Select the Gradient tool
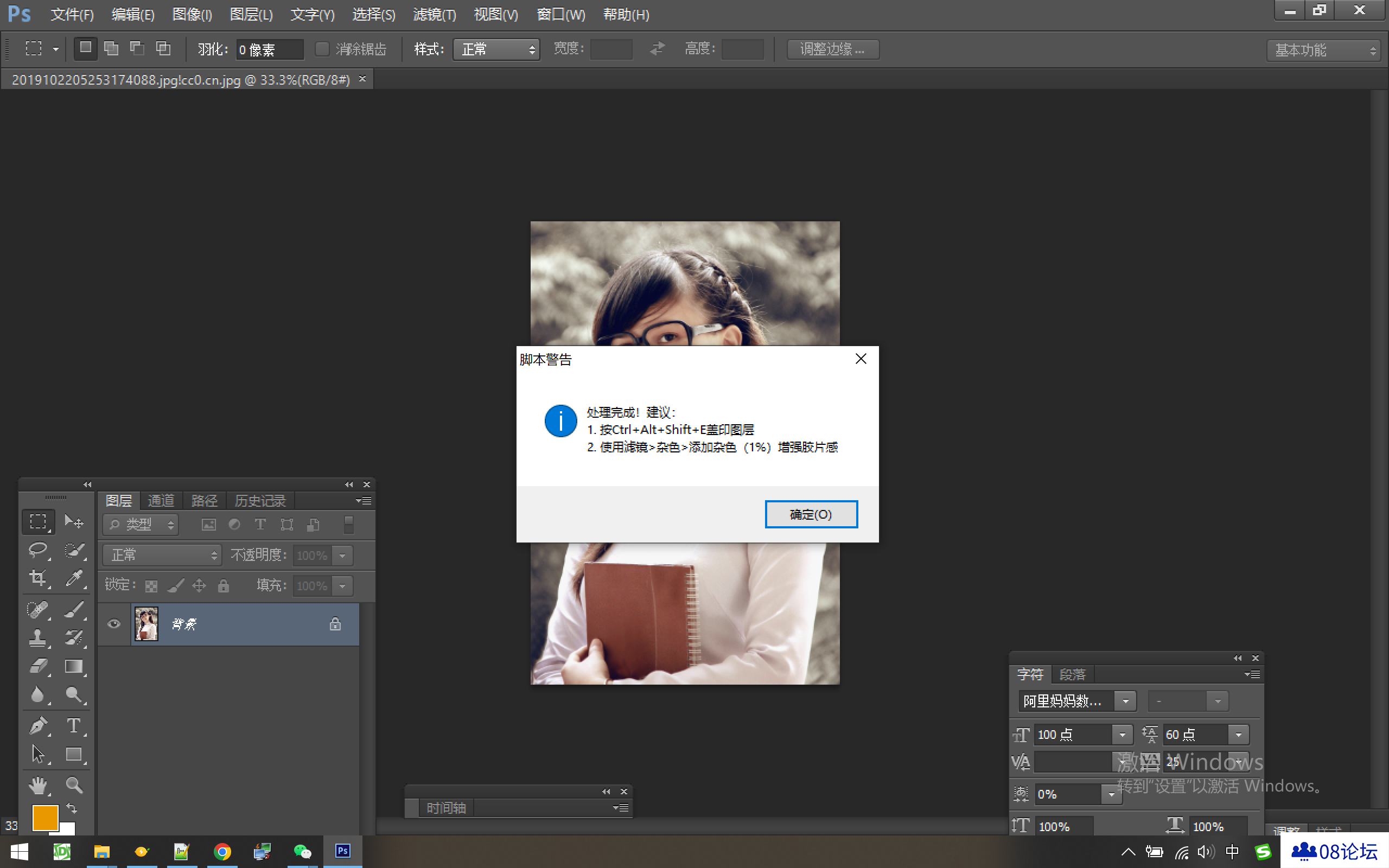1389x868 pixels. (x=74, y=667)
